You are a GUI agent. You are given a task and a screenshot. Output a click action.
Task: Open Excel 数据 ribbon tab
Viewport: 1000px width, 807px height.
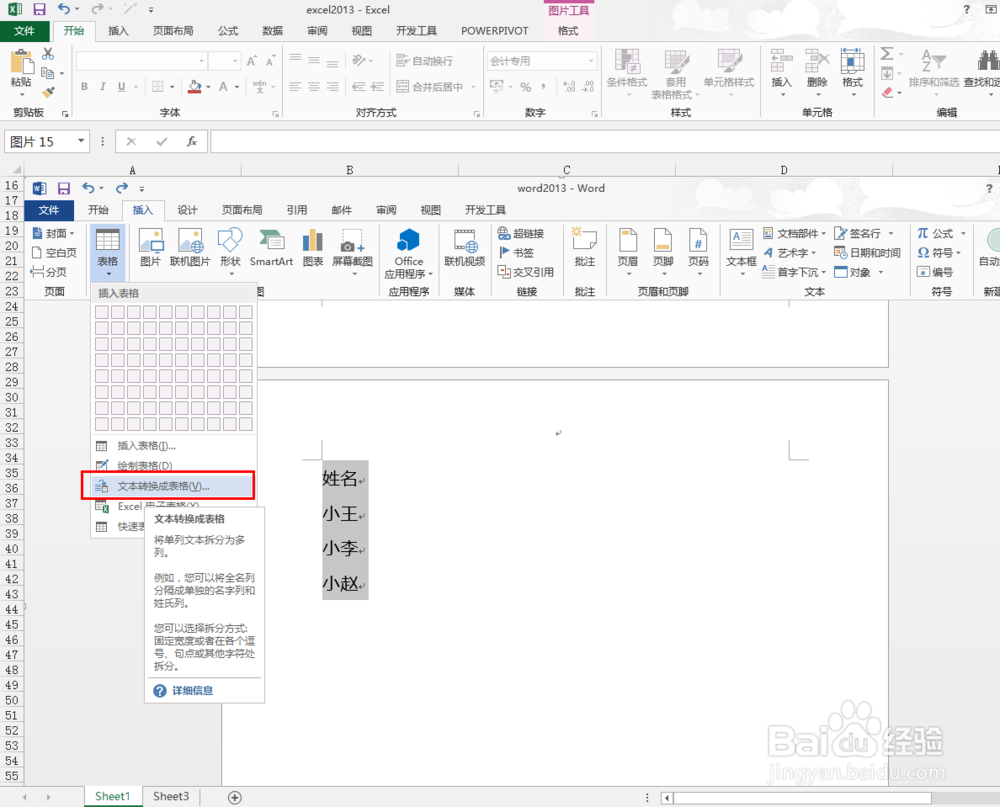(272, 31)
